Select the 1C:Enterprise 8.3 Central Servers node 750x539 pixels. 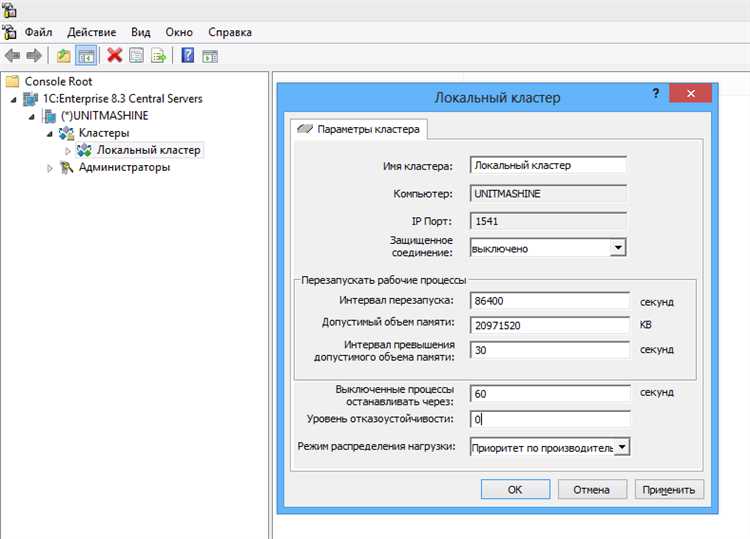122,99
